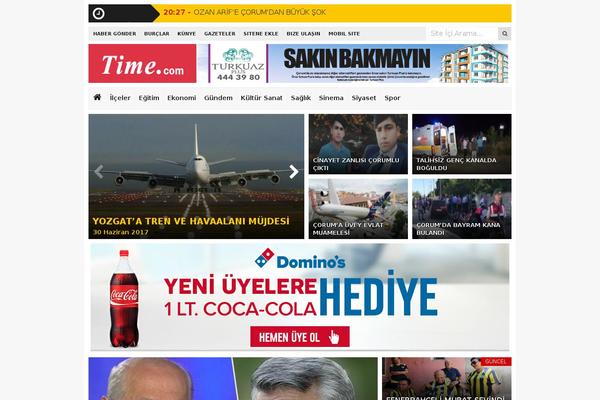Open the Kültür Sanat category
This screenshot has height=400, width=600.
click(261, 98)
